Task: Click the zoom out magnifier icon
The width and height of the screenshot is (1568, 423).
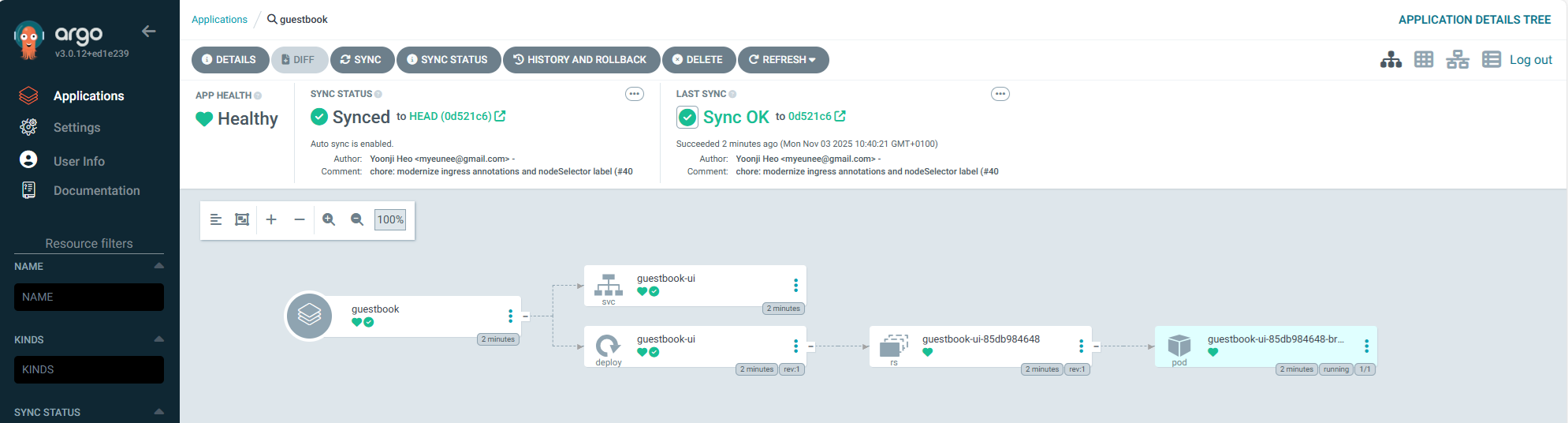Action: pyautogui.click(x=357, y=219)
